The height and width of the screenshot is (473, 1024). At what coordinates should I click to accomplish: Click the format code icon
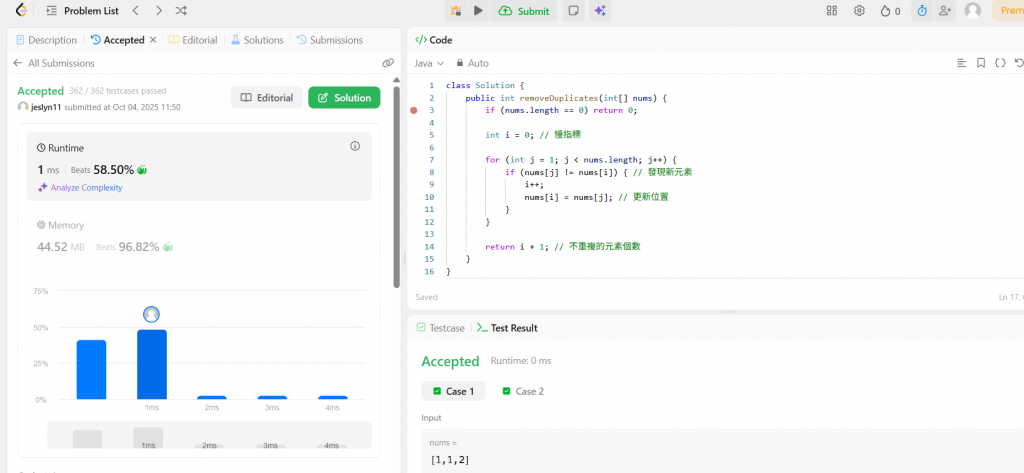[961, 63]
